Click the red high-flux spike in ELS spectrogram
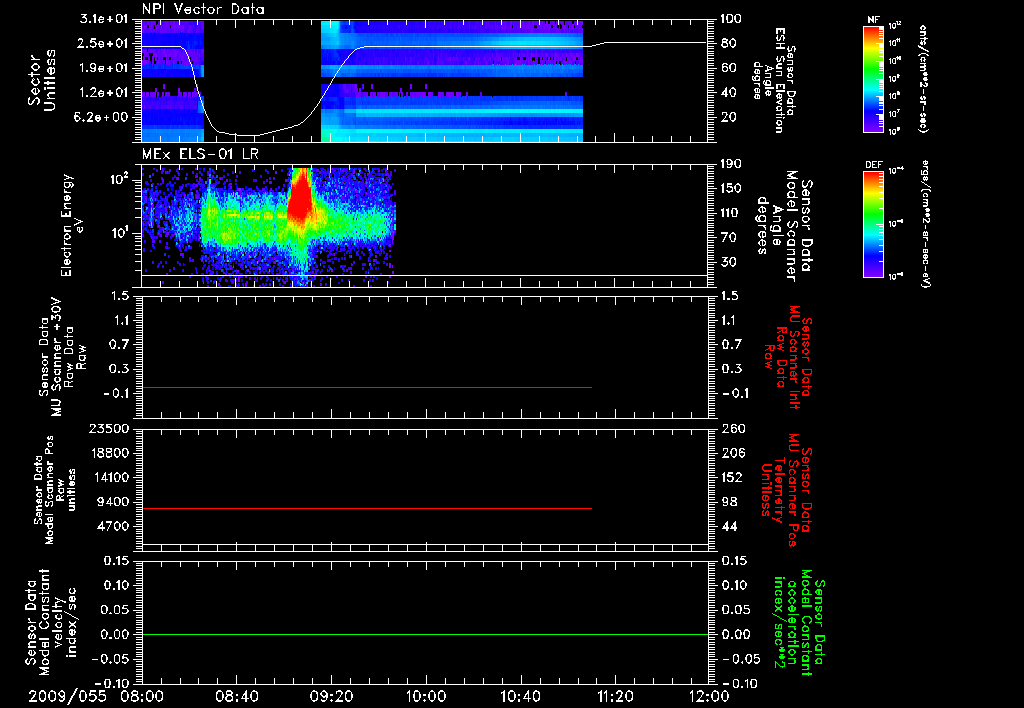Image resolution: width=1024 pixels, height=708 pixels. pyautogui.click(x=302, y=199)
